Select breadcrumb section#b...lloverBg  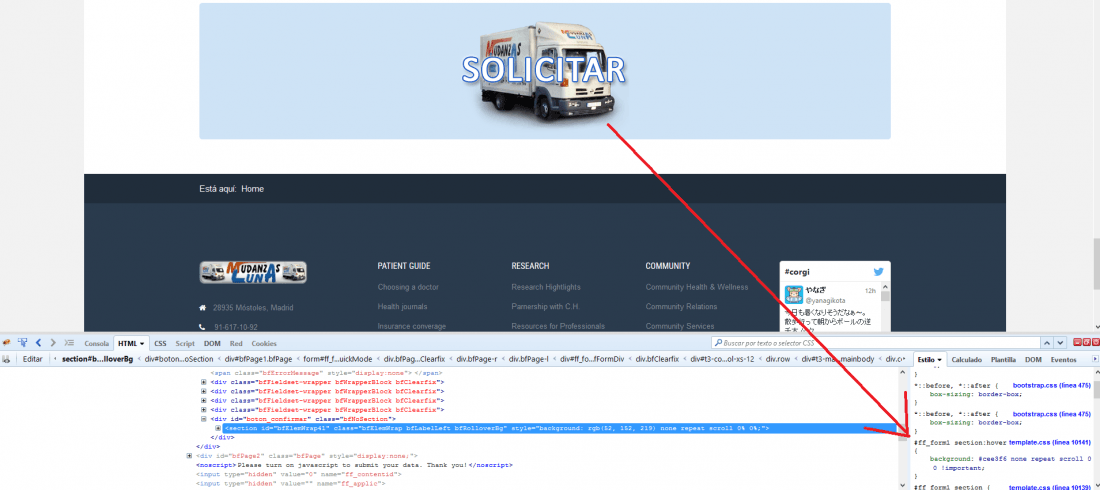coord(98,359)
